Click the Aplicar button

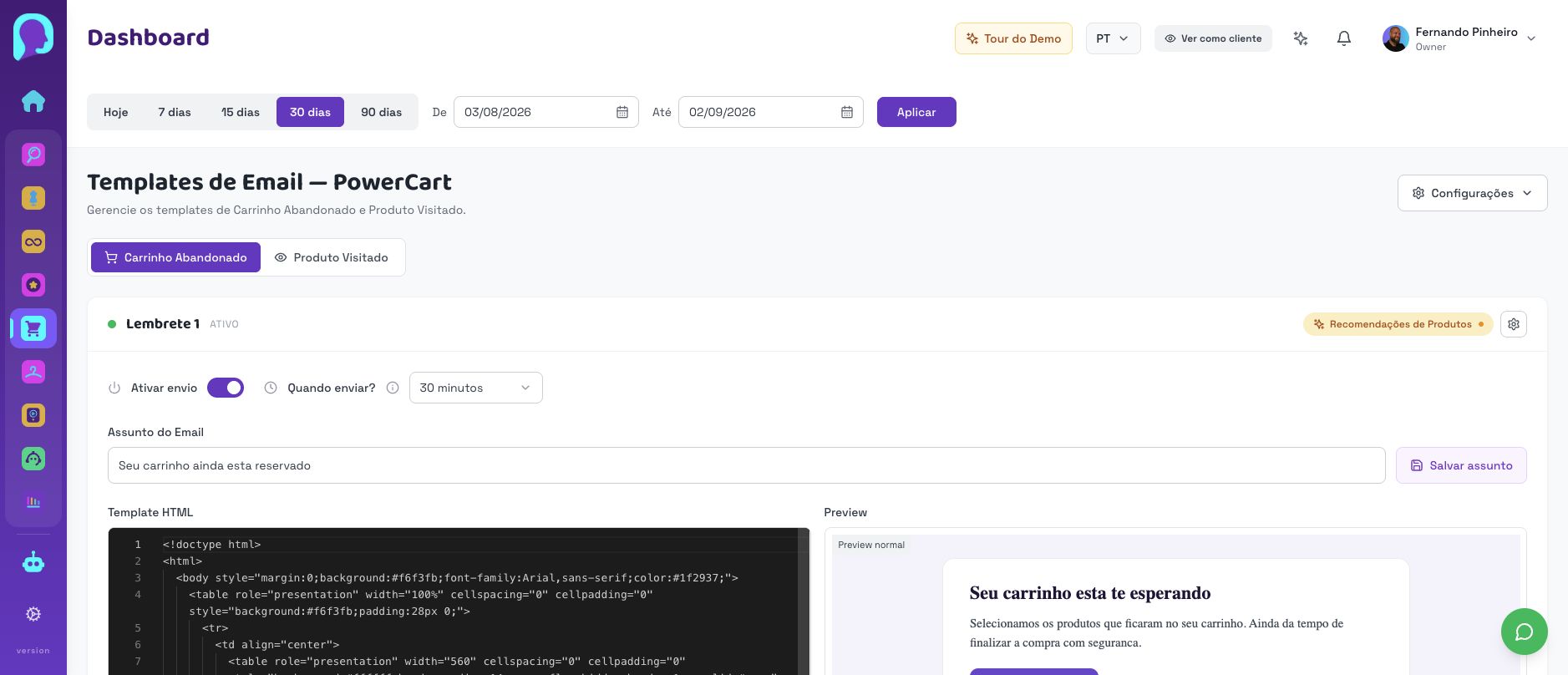[x=916, y=112]
